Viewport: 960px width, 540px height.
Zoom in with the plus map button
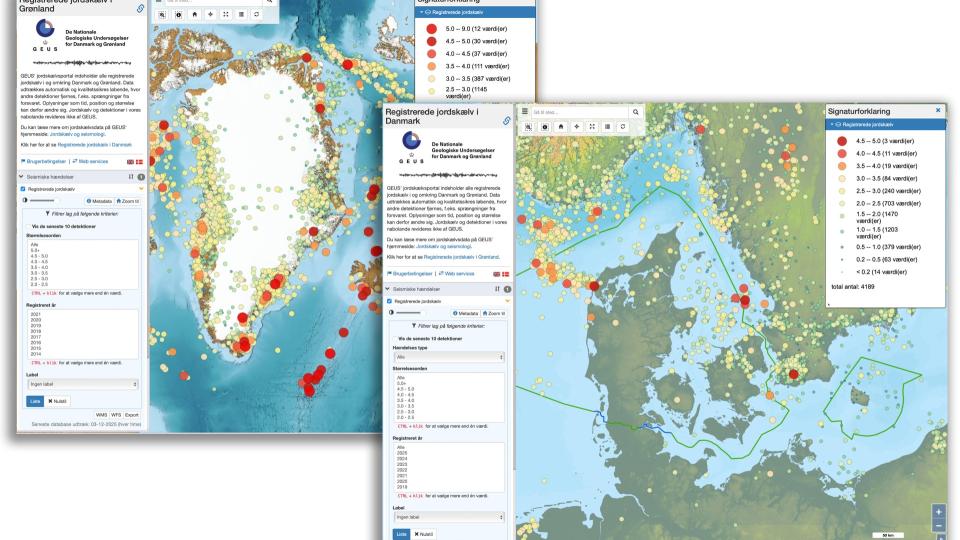937,510
